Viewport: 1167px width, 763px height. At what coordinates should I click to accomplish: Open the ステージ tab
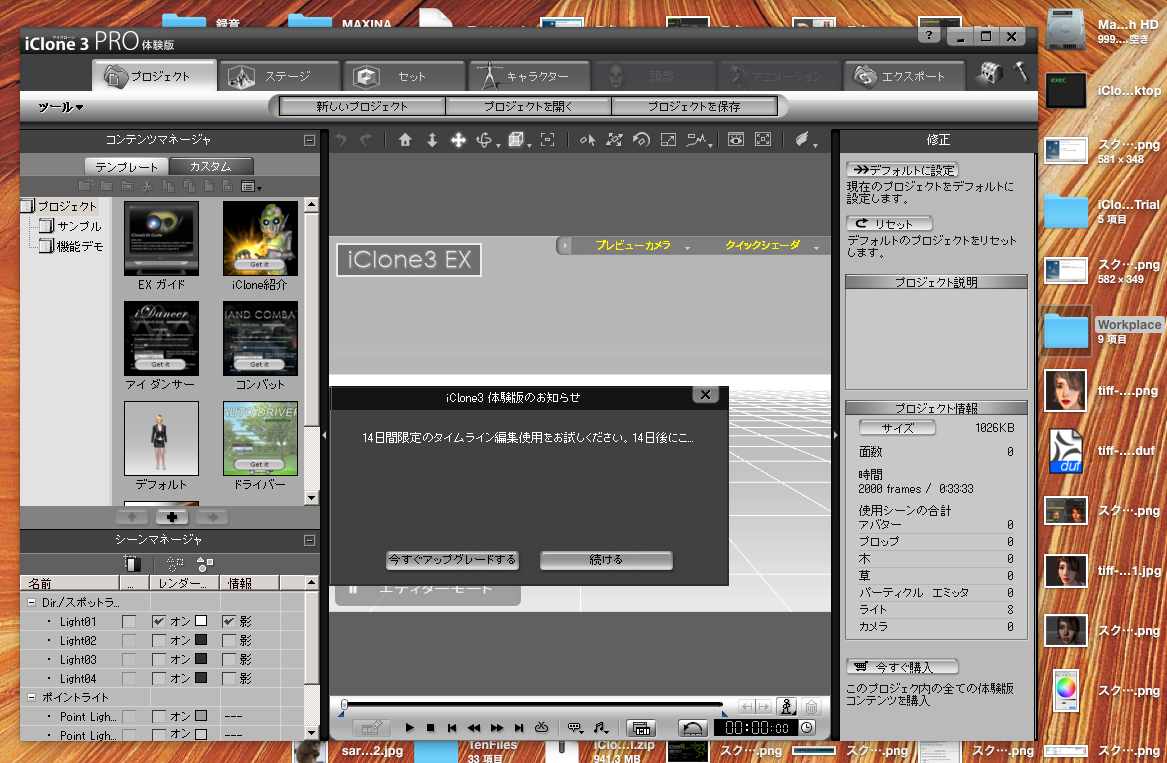coord(279,76)
